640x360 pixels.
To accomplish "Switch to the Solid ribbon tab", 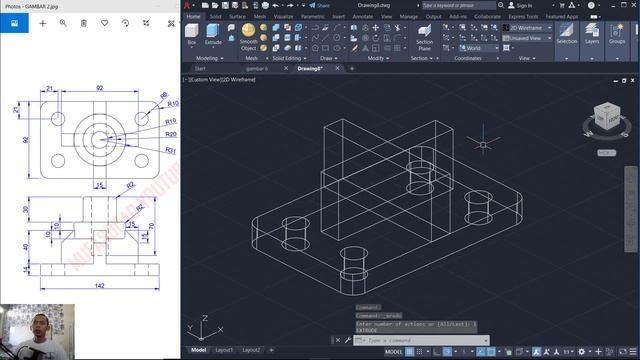I will [x=215, y=17].
